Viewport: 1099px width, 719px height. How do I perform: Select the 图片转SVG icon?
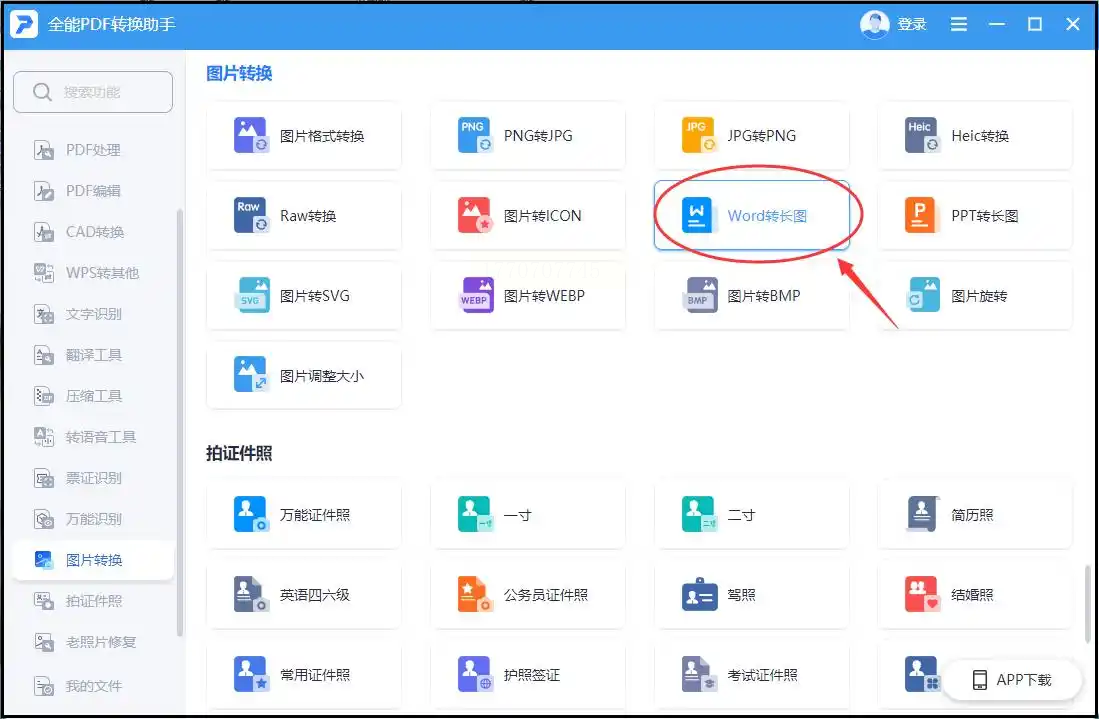[x=251, y=295]
